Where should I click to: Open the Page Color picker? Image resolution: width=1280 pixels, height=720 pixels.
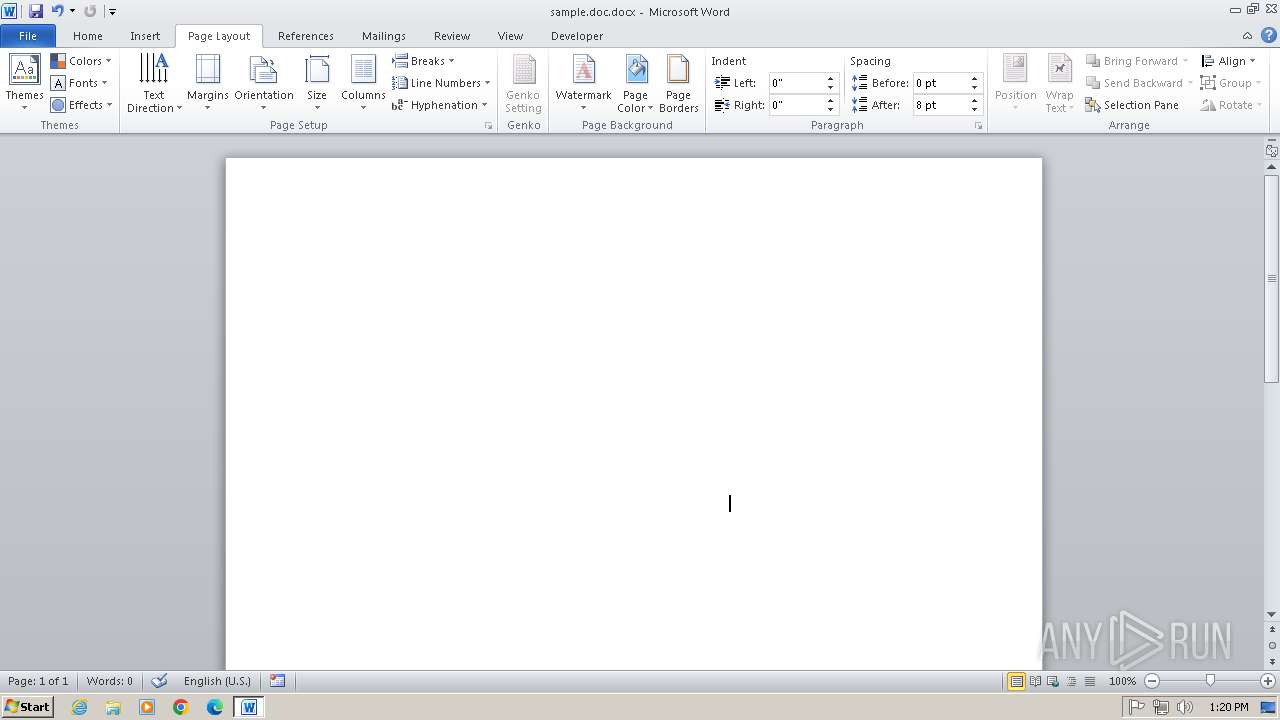coord(635,83)
